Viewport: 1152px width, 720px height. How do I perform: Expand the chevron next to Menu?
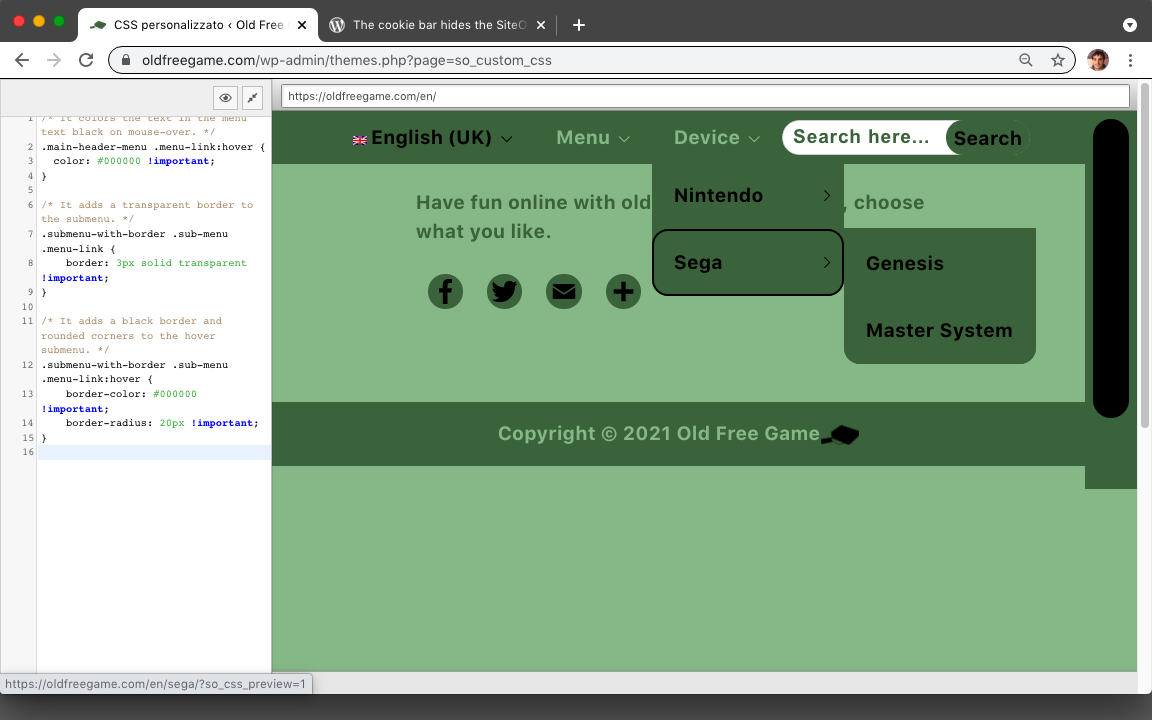tap(624, 138)
